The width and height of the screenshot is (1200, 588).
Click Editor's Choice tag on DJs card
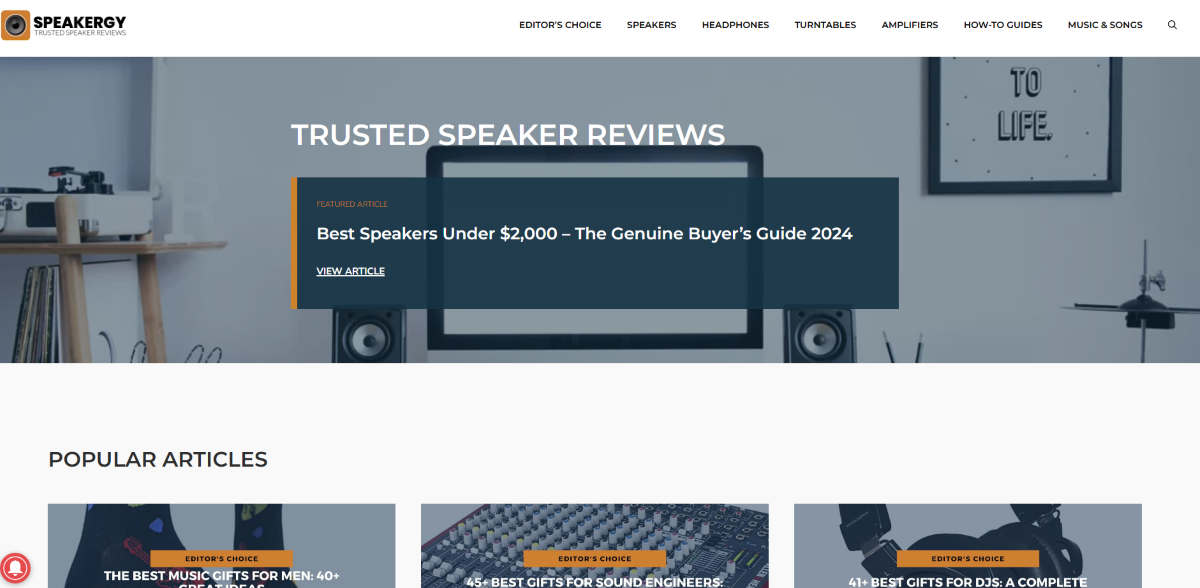[x=967, y=559]
